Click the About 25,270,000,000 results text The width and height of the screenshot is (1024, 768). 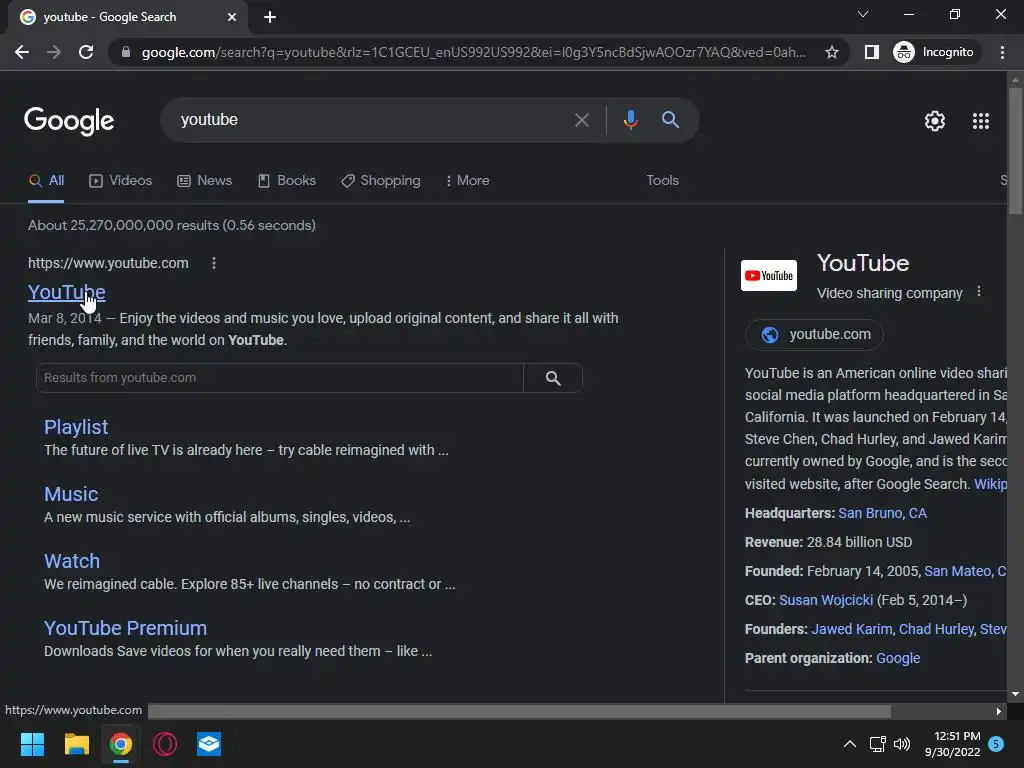click(x=172, y=226)
